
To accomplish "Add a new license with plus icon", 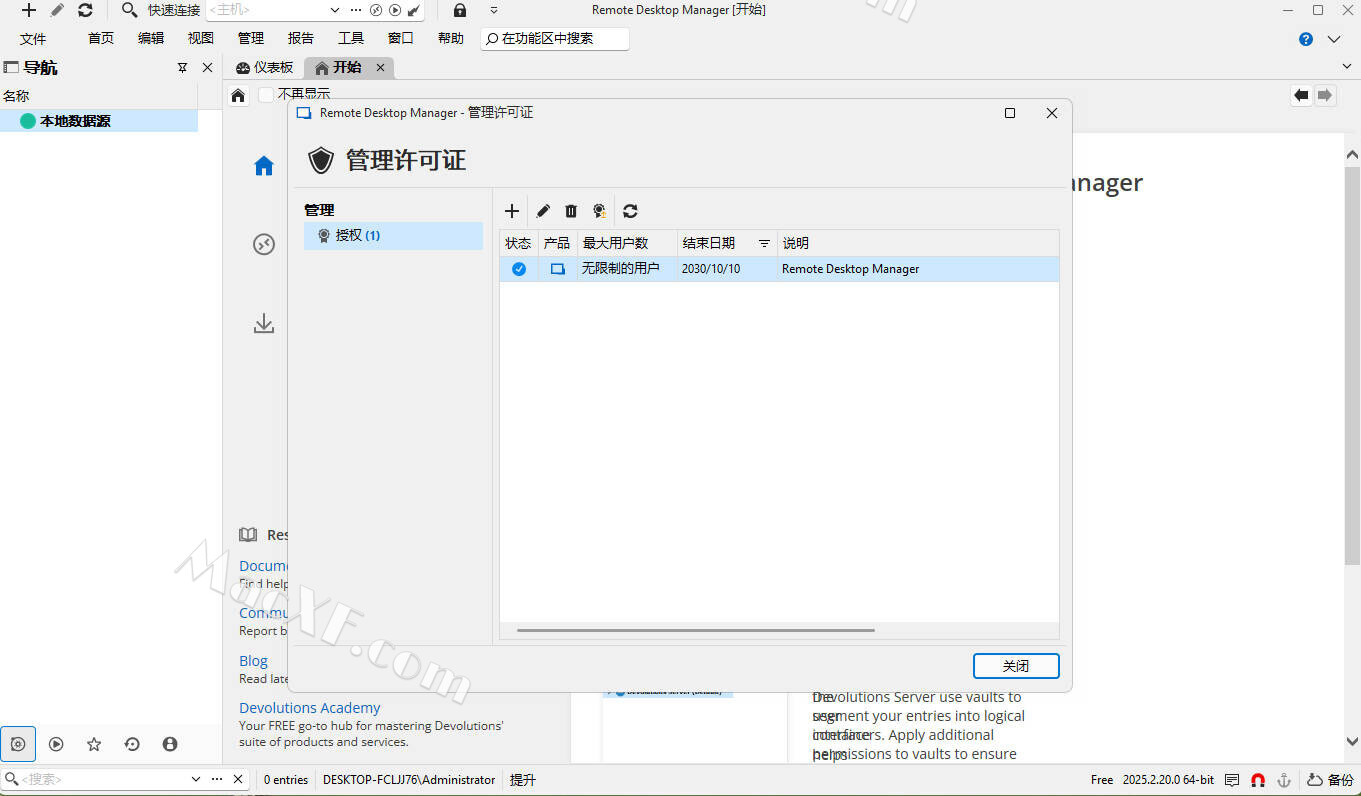I will (x=511, y=211).
